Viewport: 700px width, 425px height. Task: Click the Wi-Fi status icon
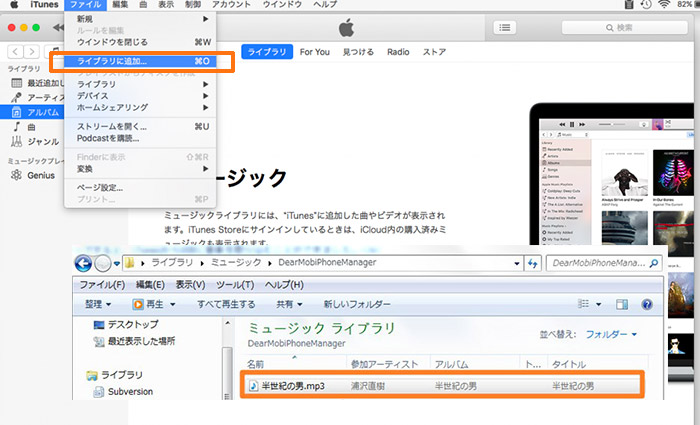(664, 4)
